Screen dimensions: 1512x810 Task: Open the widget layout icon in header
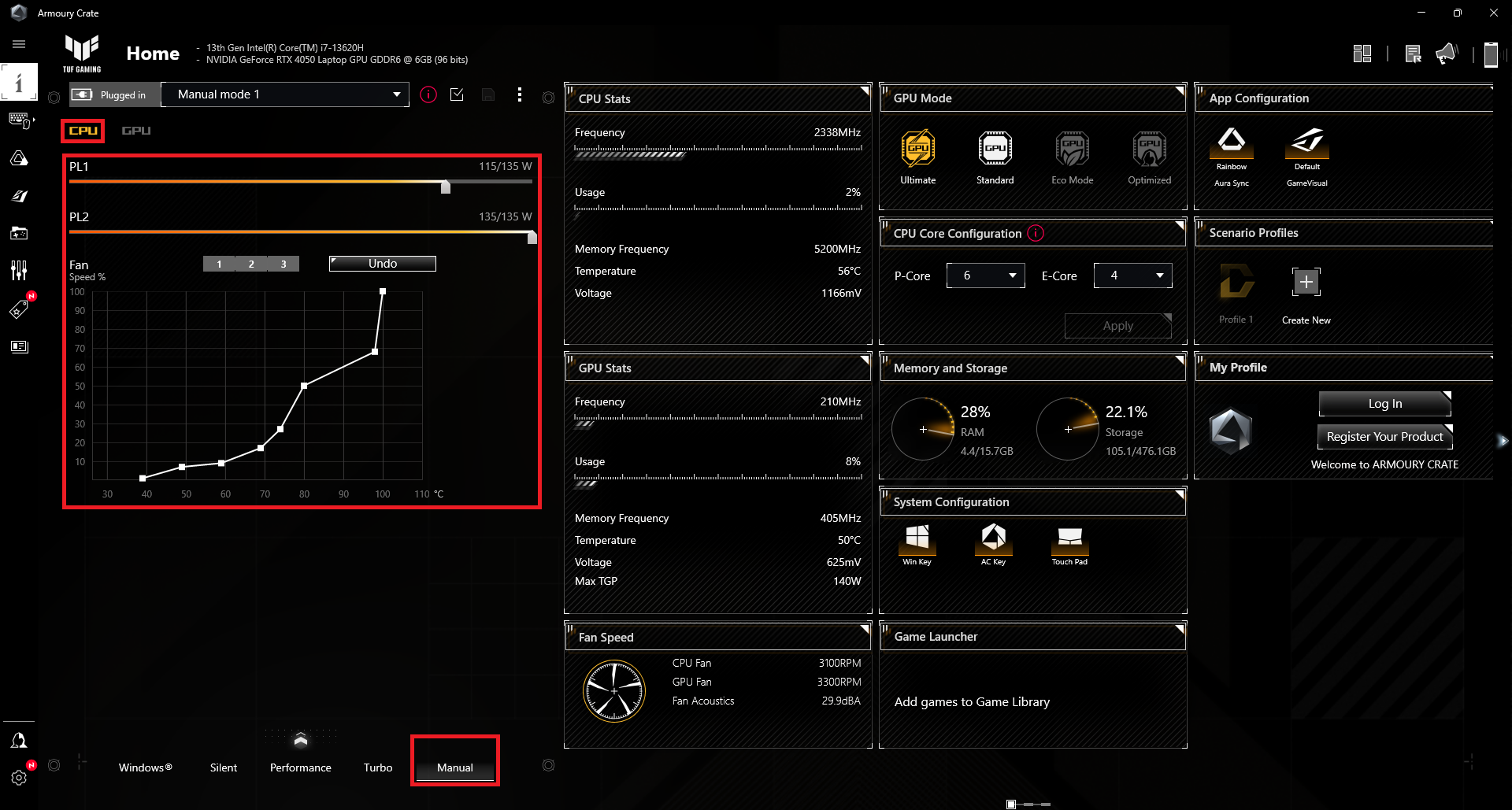click(x=1362, y=54)
